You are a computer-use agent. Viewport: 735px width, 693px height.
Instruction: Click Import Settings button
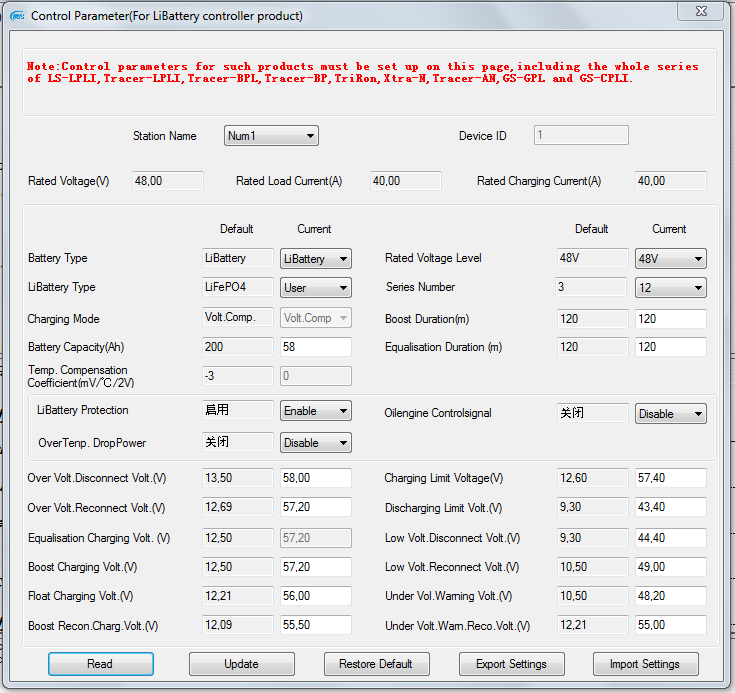[644, 664]
